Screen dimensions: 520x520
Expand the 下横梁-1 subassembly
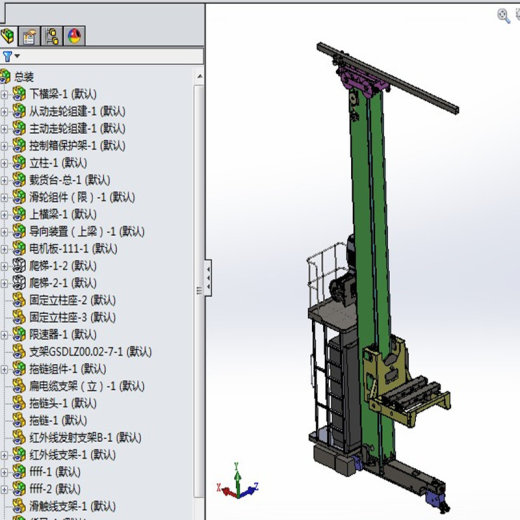click(x=4, y=94)
